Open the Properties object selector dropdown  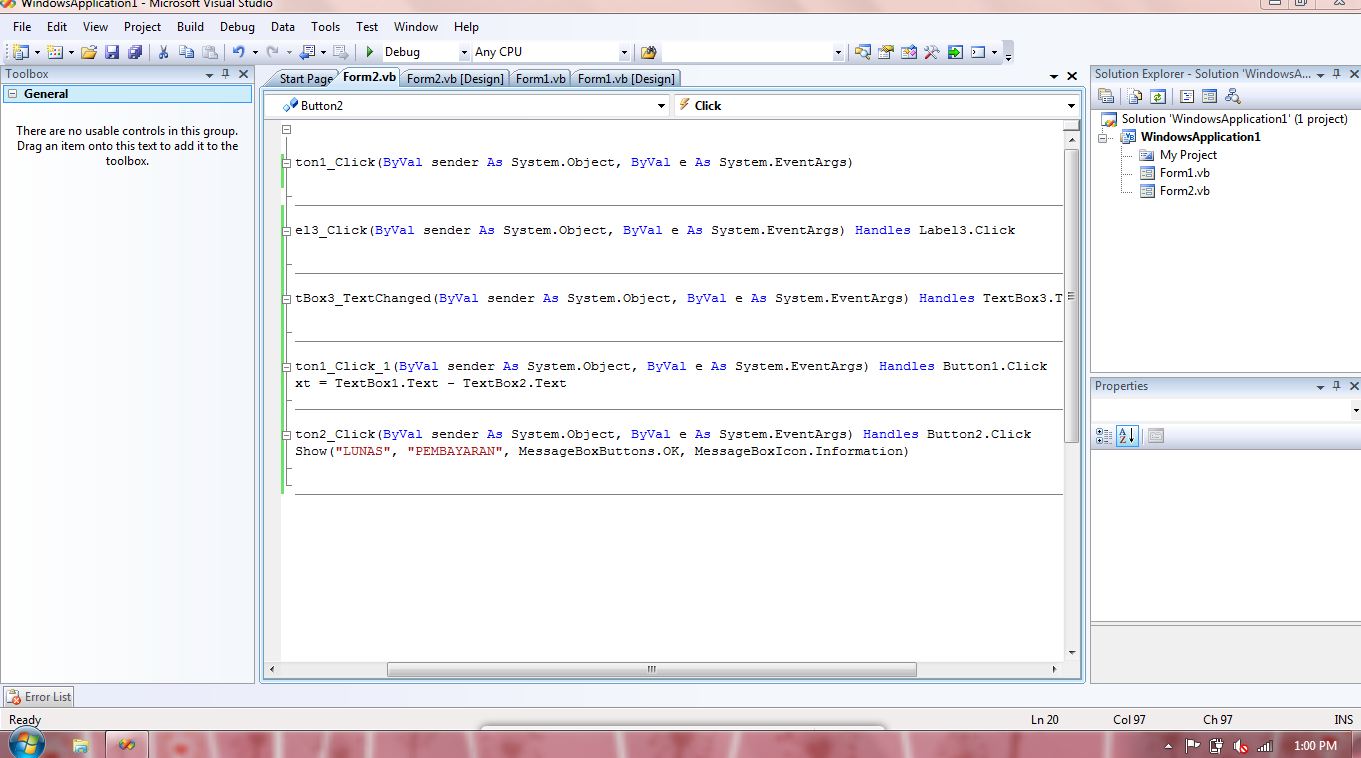click(x=1355, y=410)
